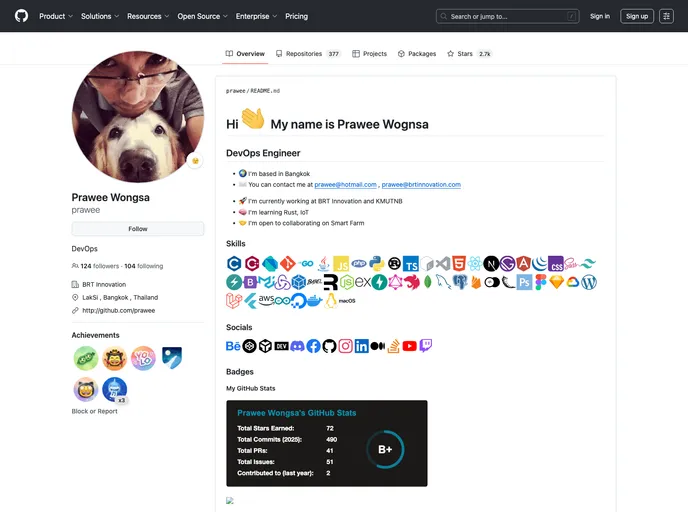The height and width of the screenshot is (512, 688).
Task: Click the Sign in link
Action: [600, 16]
